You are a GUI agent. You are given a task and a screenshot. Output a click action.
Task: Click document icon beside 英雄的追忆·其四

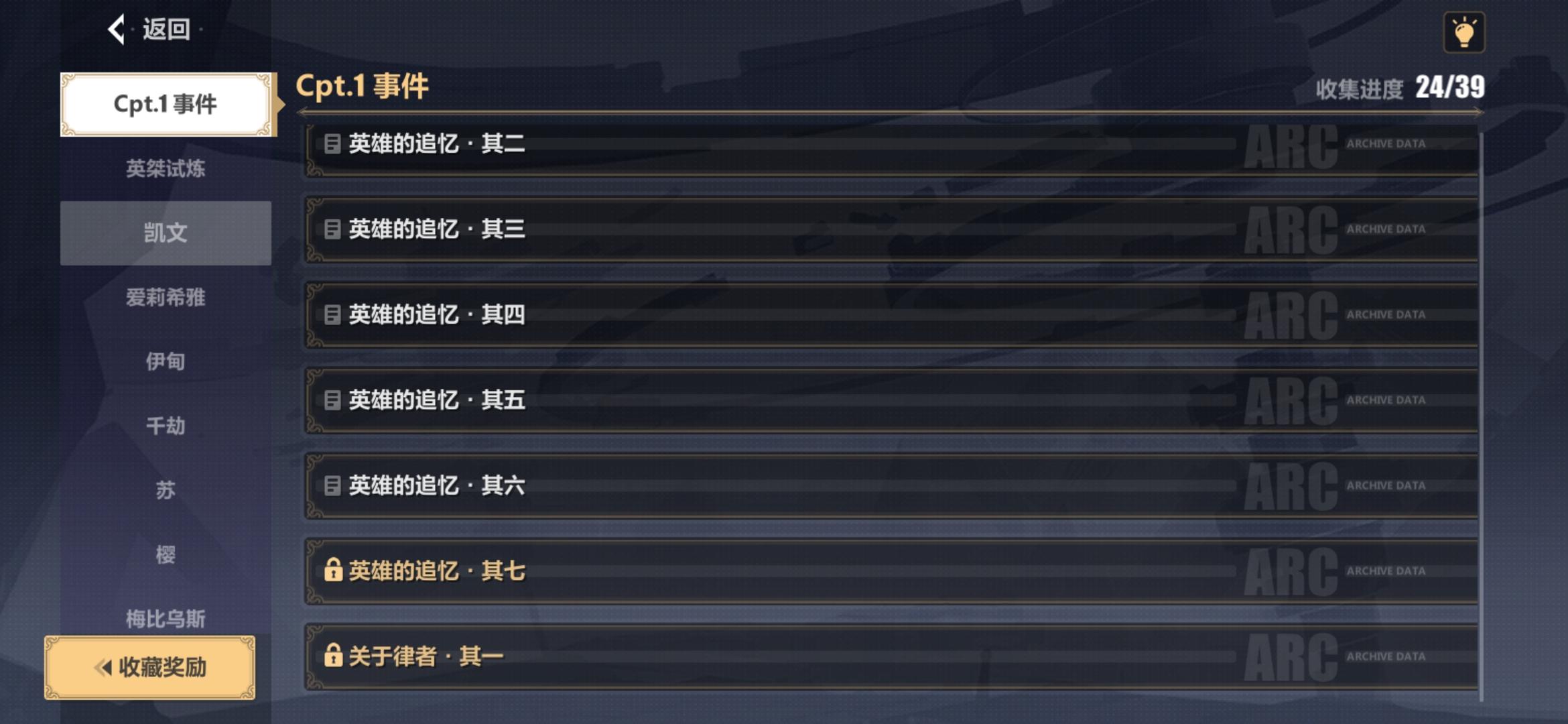click(332, 314)
